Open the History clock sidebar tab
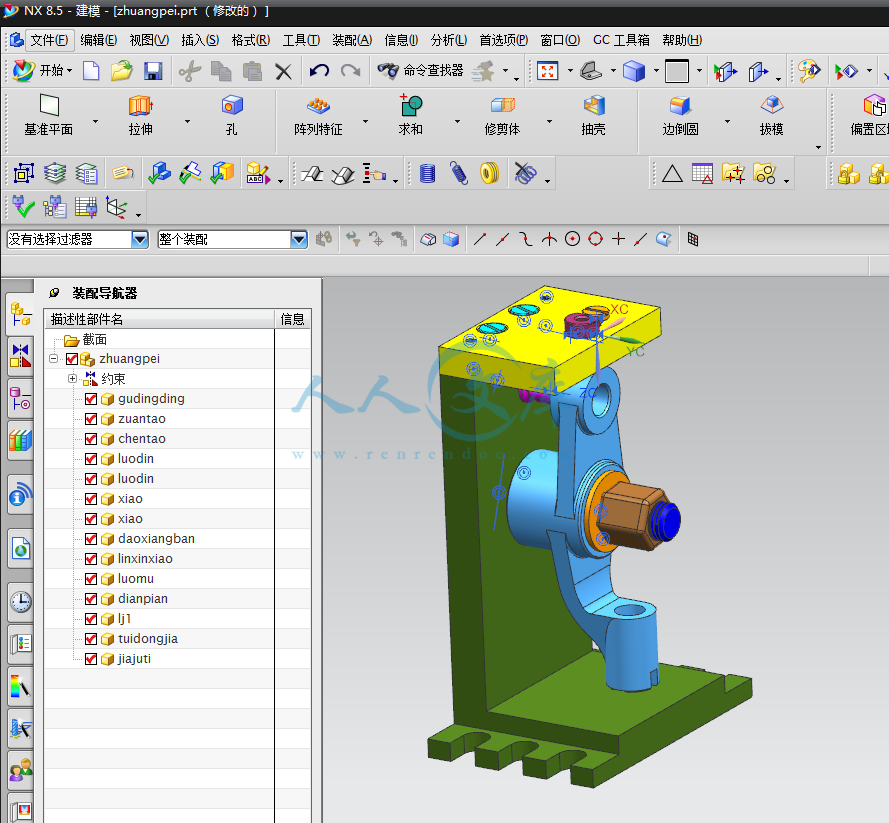Screen dimensions: 889x823 point(20,601)
